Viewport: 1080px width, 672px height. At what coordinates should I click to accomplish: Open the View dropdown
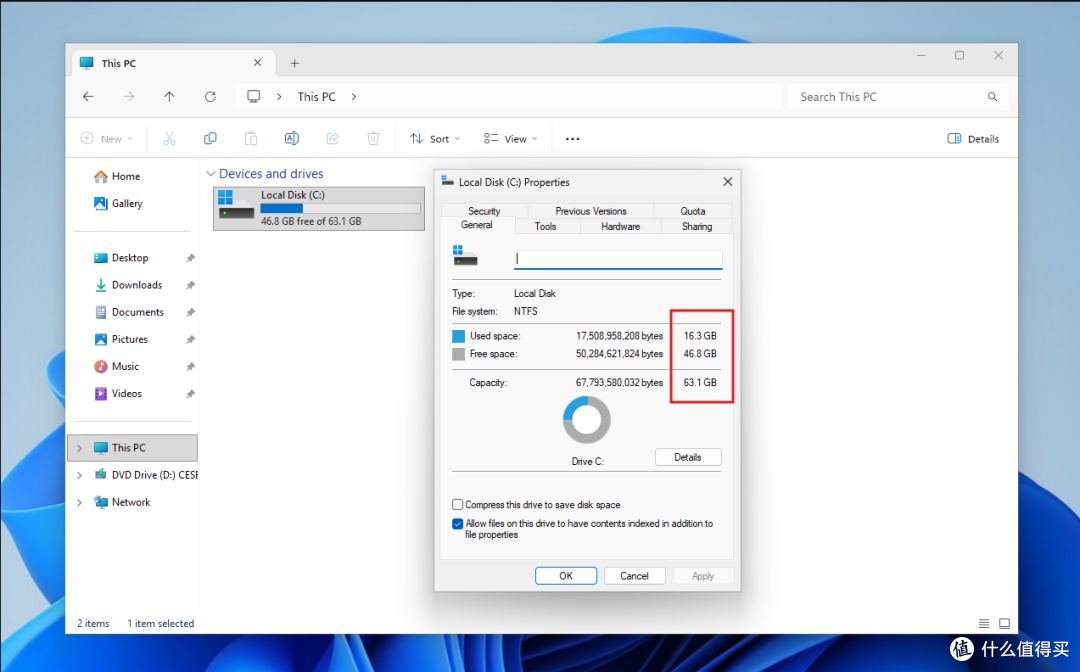pyautogui.click(x=510, y=138)
